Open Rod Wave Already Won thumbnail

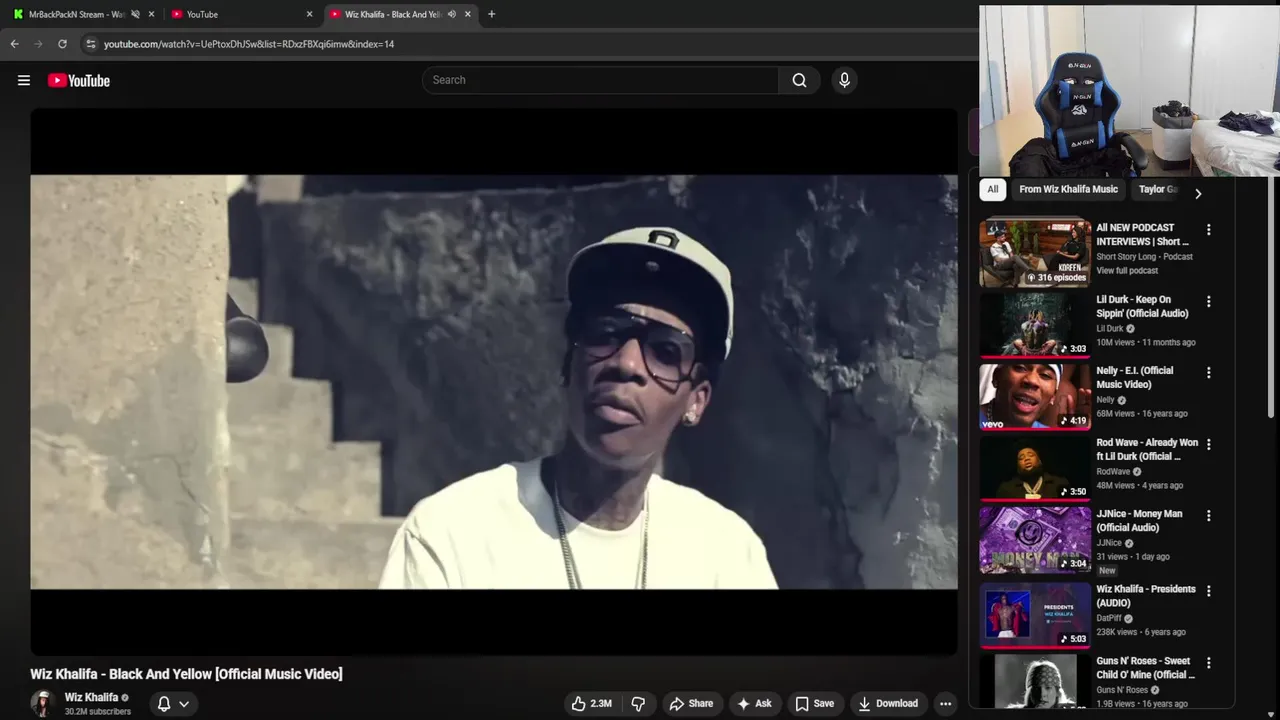point(1035,468)
